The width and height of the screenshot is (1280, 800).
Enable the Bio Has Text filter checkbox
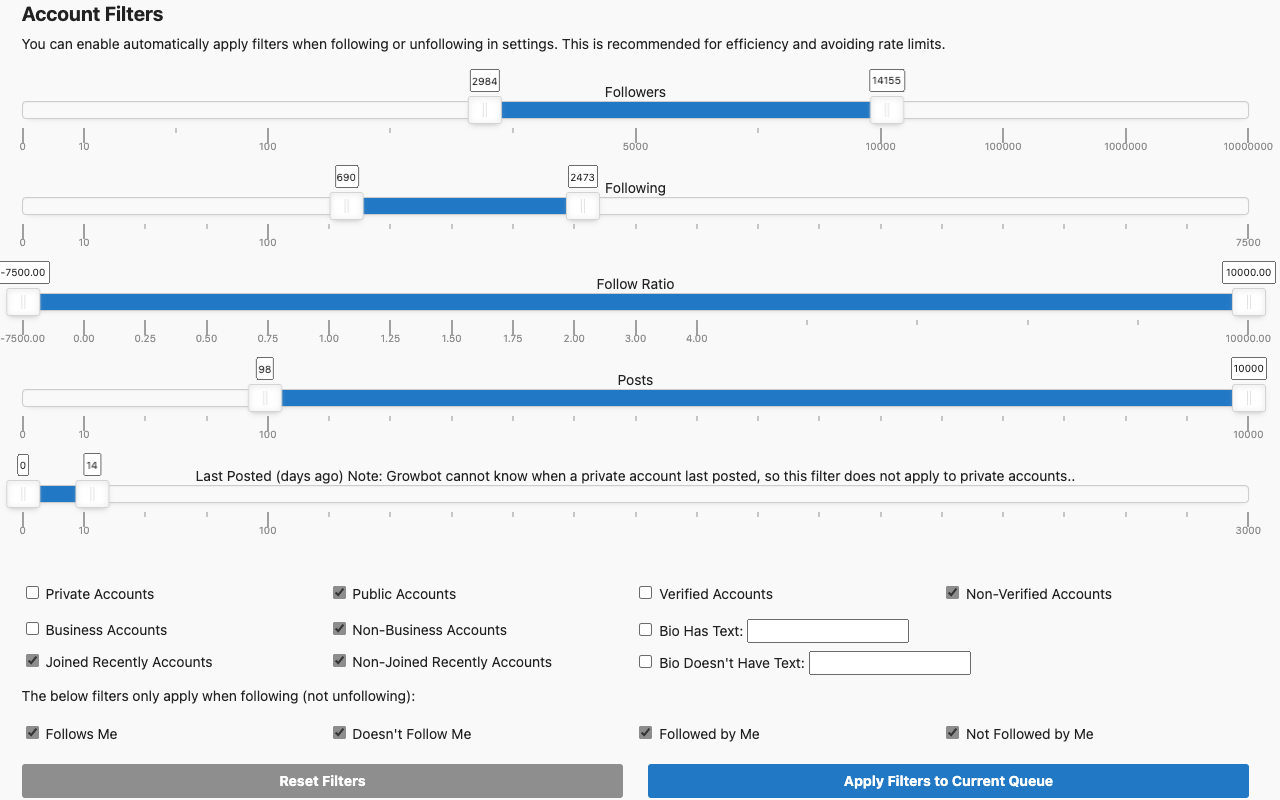pos(645,629)
